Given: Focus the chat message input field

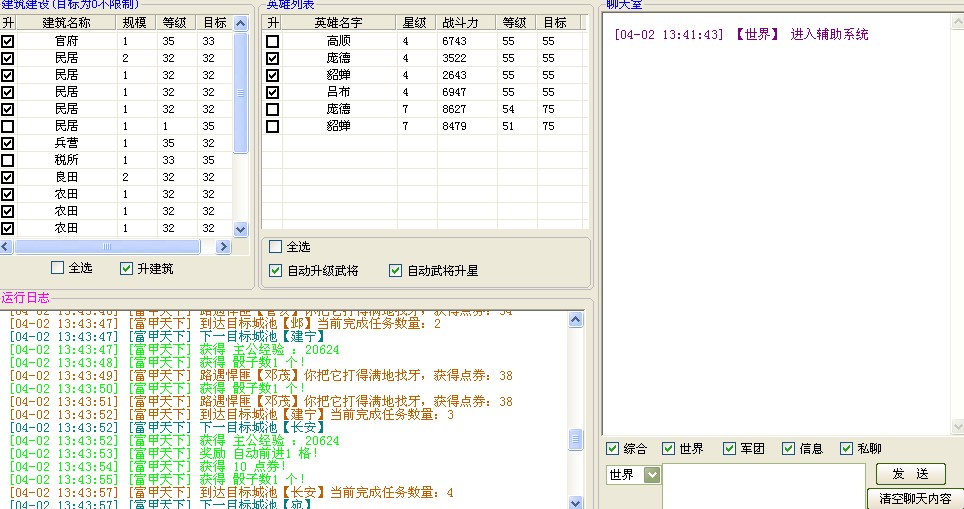Looking at the screenshot, I should (x=764, y=486).
